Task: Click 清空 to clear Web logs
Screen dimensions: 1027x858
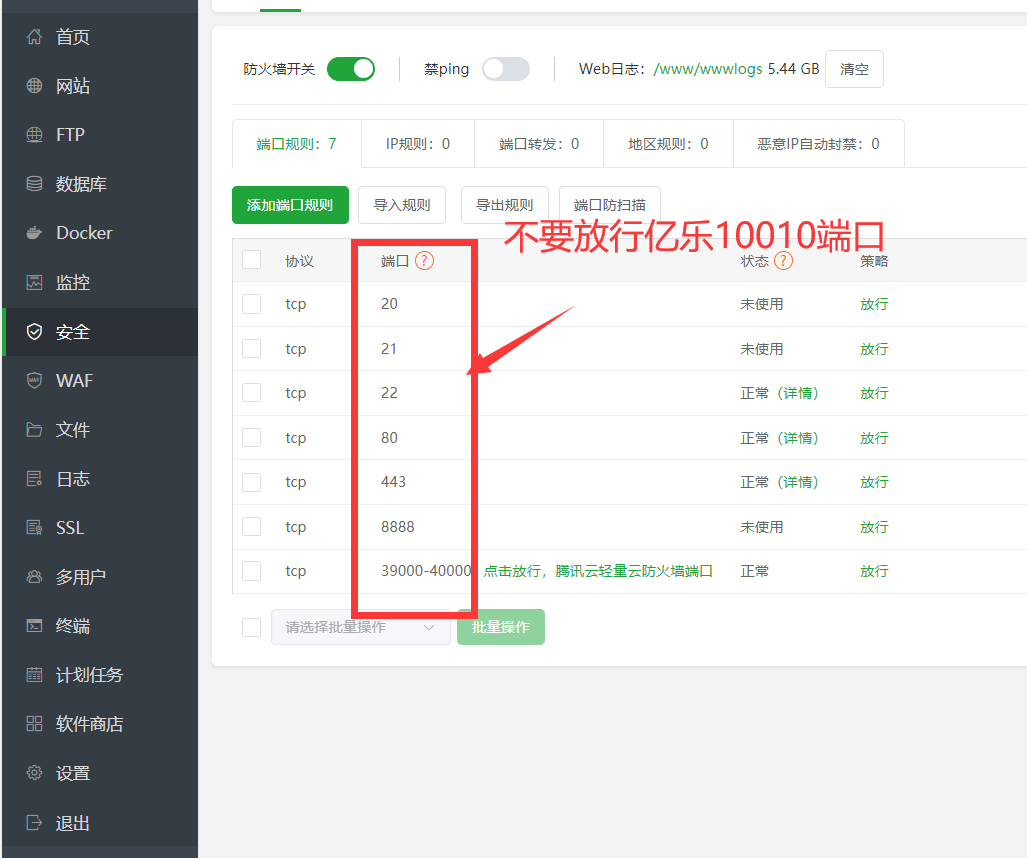Action: pyautogui.click(x=854, y=68)
